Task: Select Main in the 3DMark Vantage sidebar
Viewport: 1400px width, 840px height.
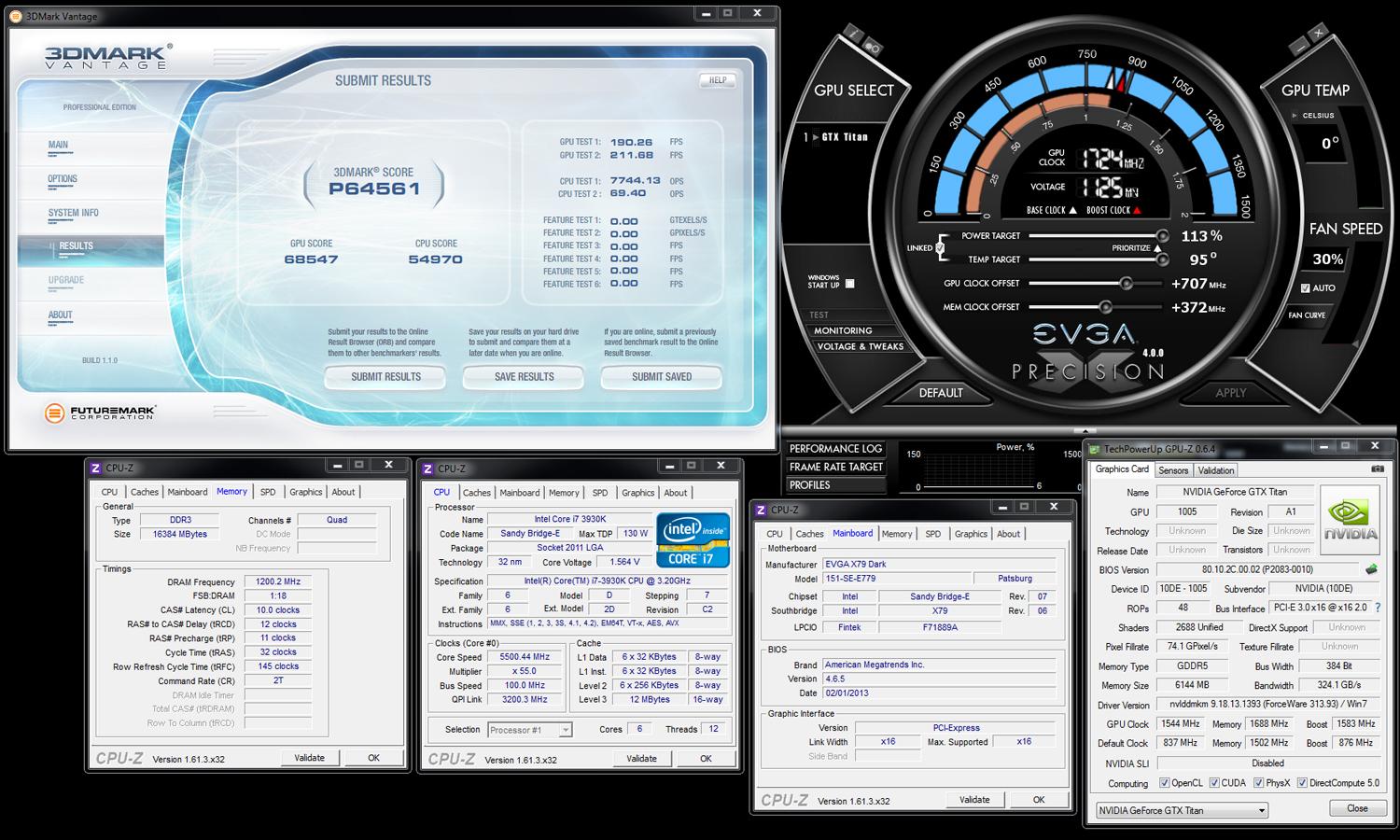Action: (58, 145)
